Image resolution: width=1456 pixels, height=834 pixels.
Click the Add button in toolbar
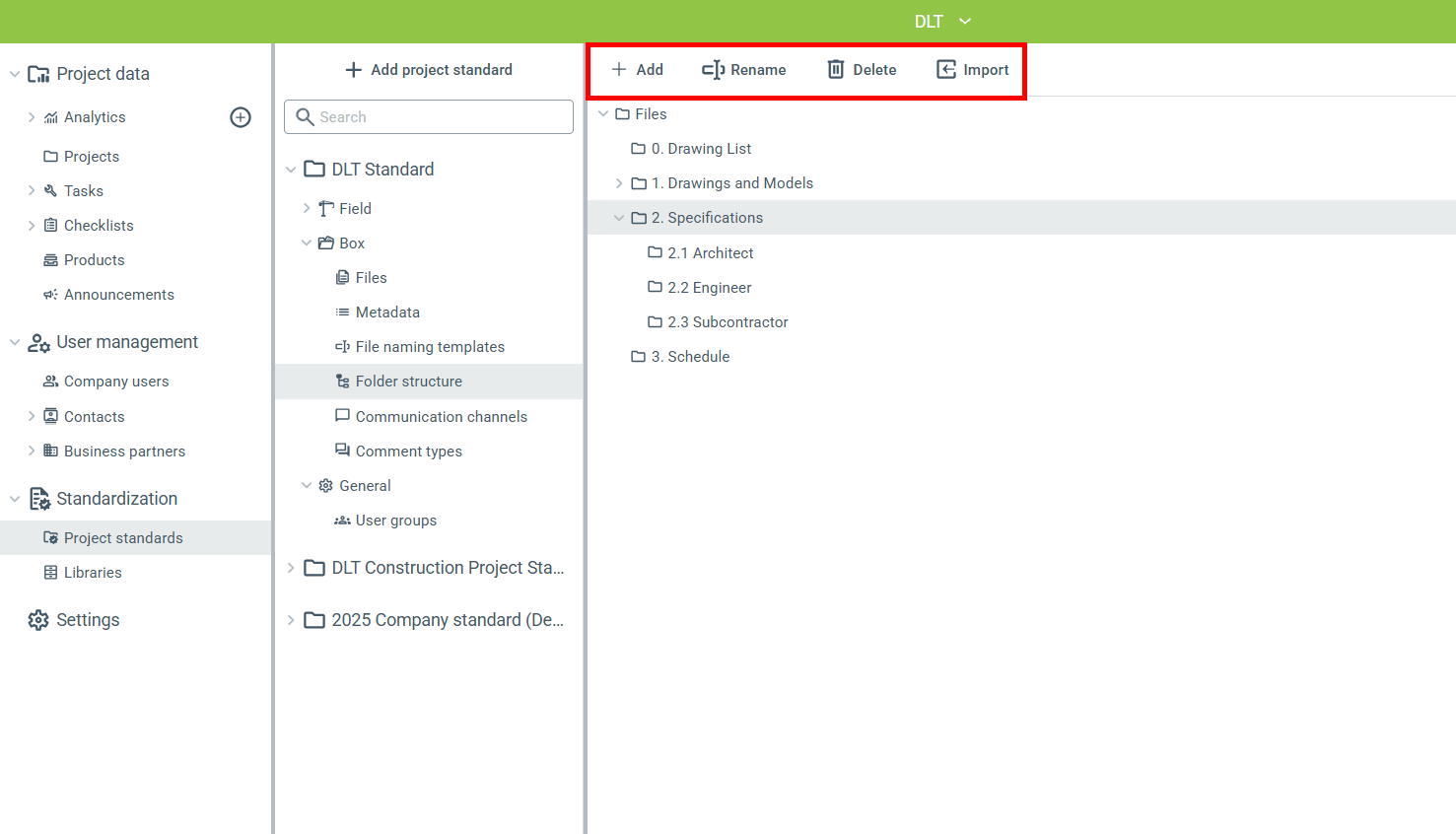point(637,70)
